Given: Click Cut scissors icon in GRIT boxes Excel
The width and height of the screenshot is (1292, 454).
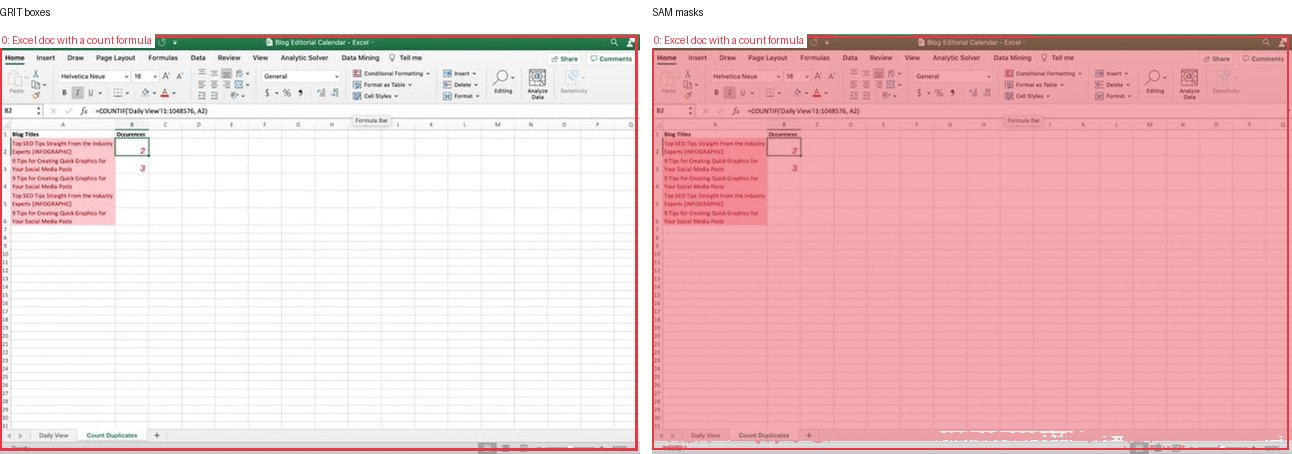Looking at the screenshot, I should click(x=36, y=74).
